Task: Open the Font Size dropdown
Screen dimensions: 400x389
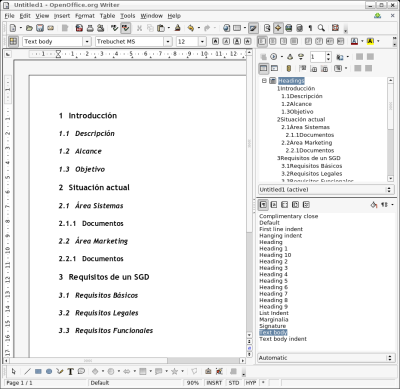Action: coord(202,42)
